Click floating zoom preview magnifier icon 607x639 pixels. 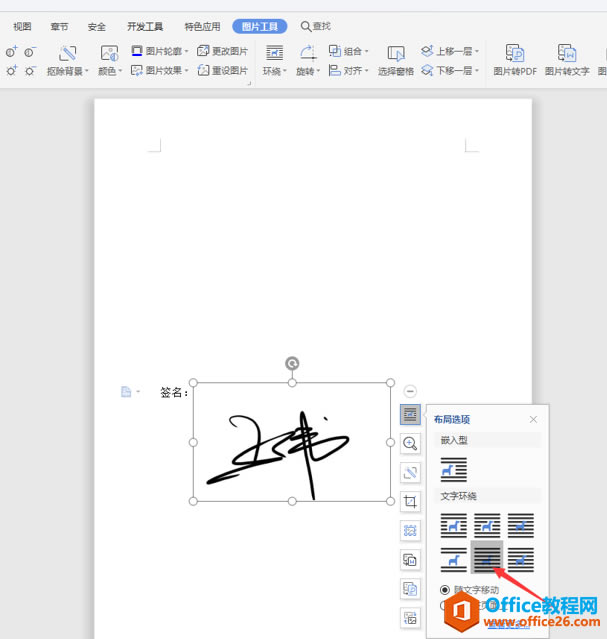click(410, 444)
